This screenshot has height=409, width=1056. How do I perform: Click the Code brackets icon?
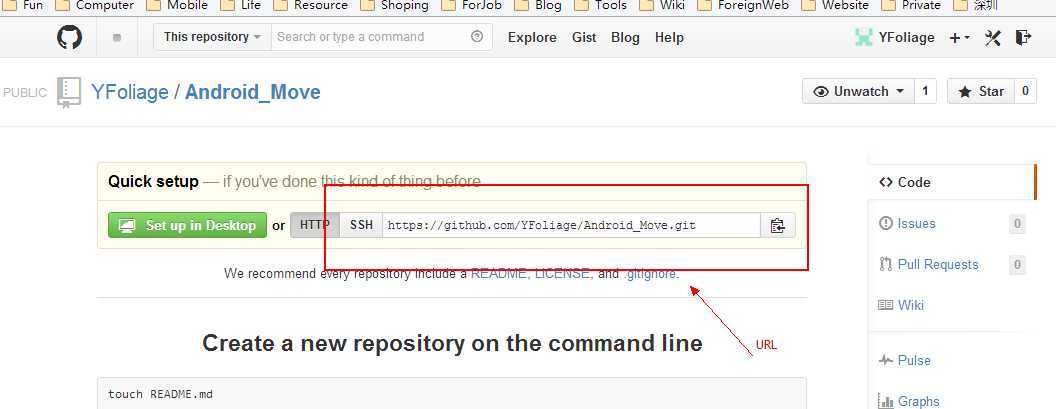(886, 183)
